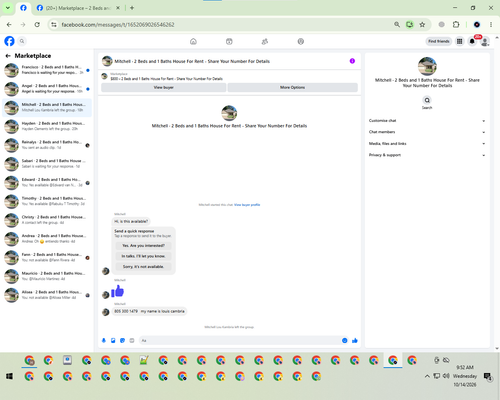
Task: Open the Chrome extensions puzzle icon
Action: click(x=456, y=25)
